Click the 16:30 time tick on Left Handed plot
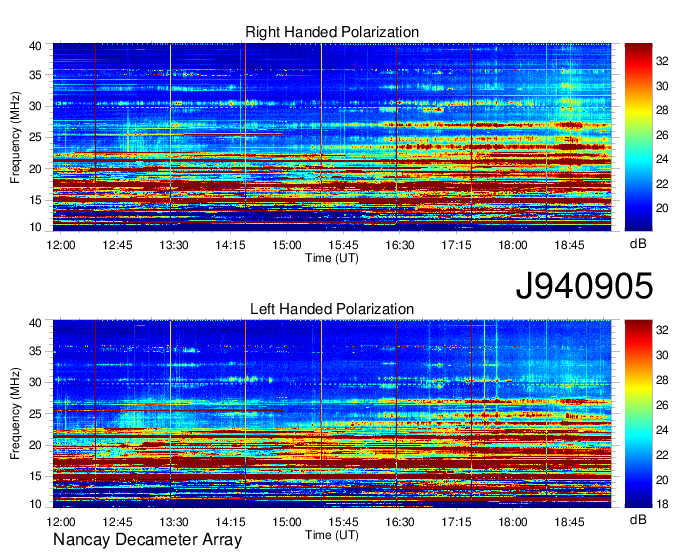The width and height of the screenshot is (680, 552). click(x=400, y=522)
